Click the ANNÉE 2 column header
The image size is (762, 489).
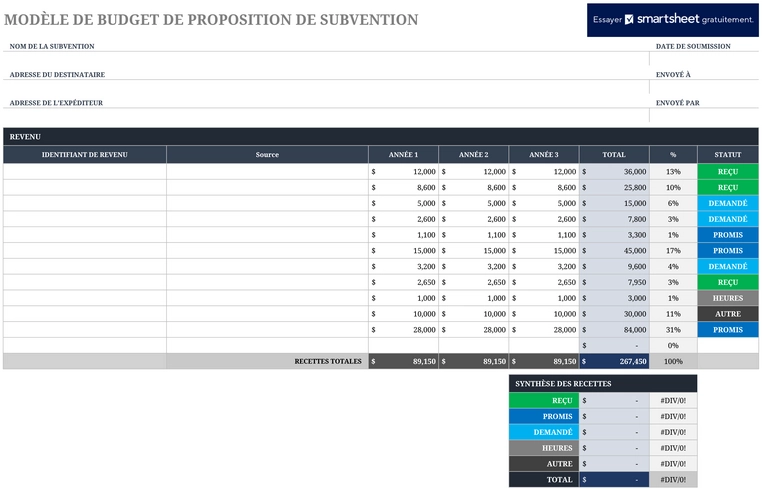tap(473, 155)
